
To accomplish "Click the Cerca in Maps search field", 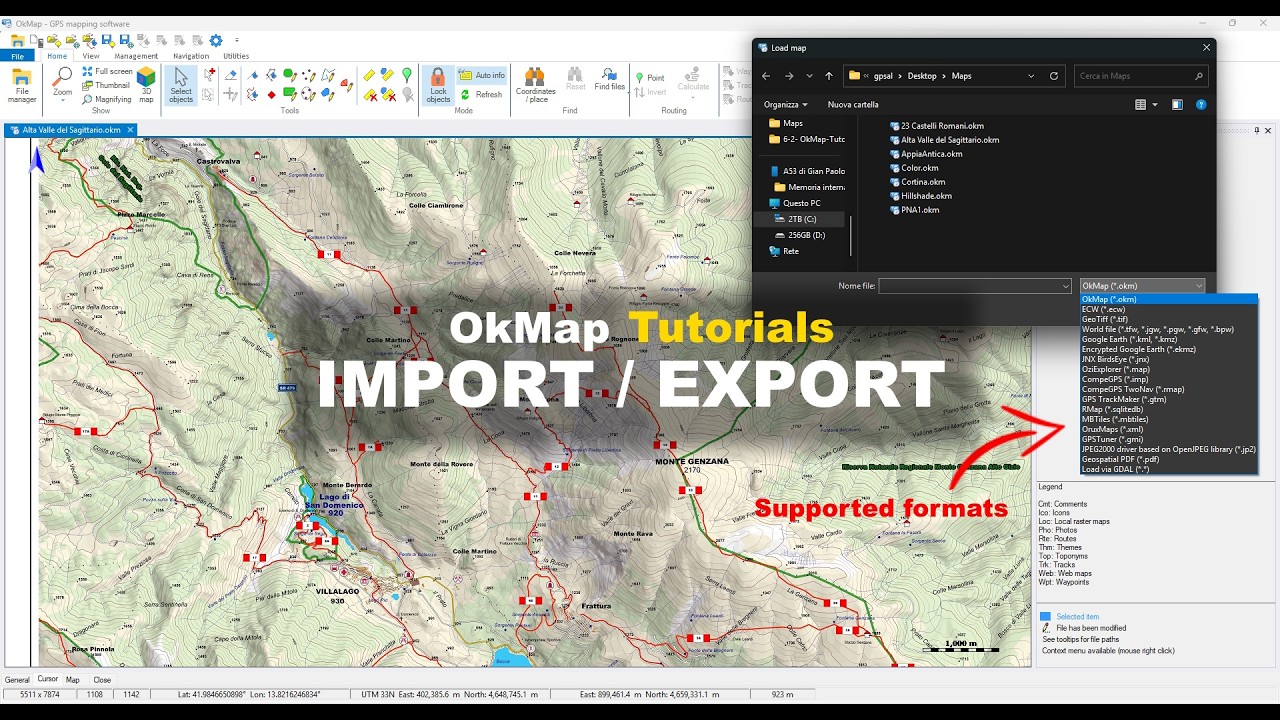I will [1140, 76].
